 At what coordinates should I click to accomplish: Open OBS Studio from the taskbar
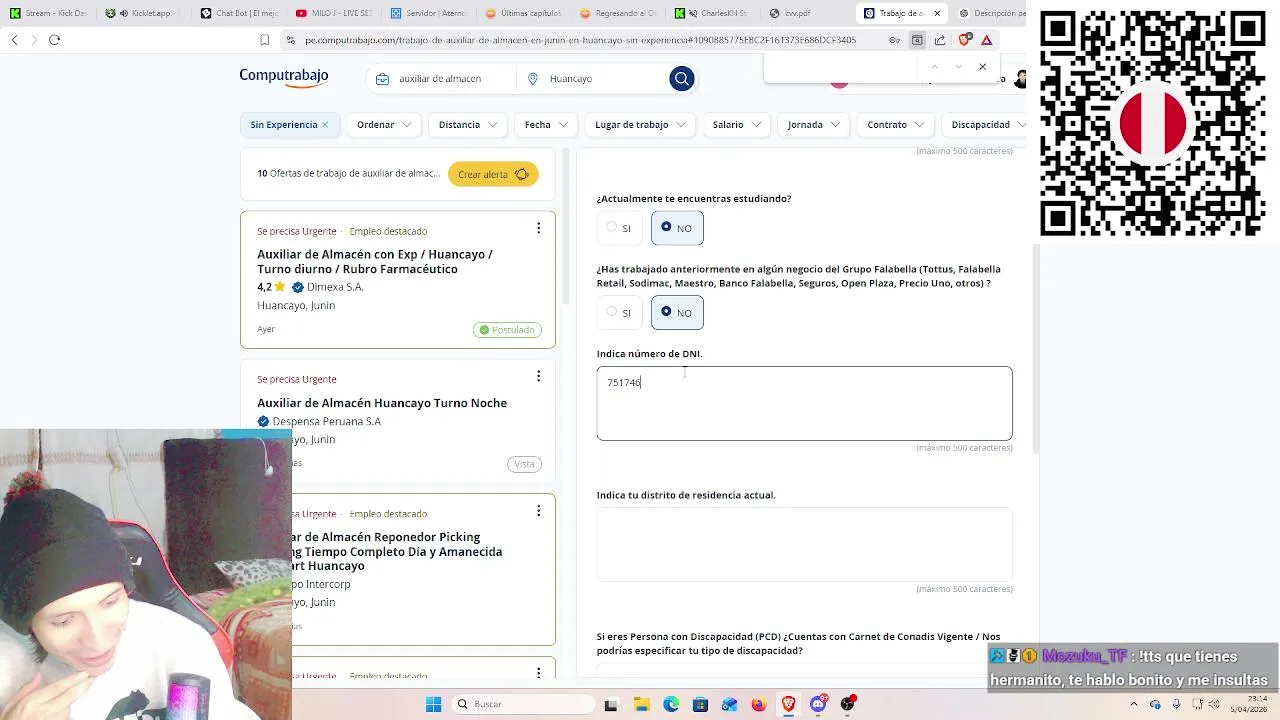848,704
